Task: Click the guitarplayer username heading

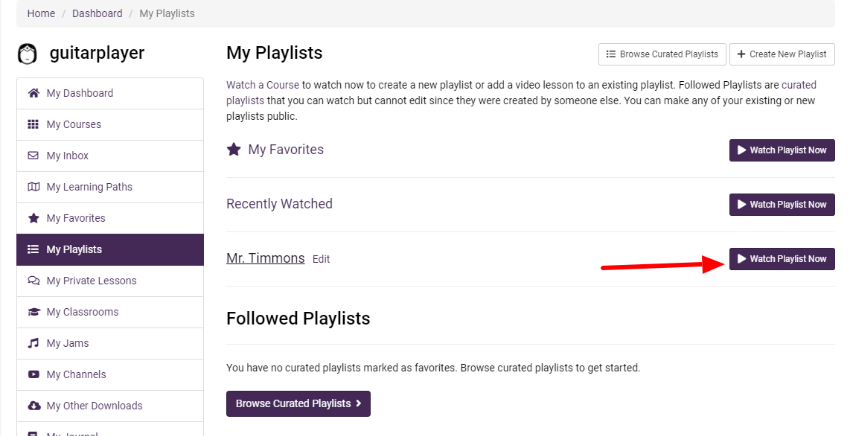Action: tap(97, 53)
